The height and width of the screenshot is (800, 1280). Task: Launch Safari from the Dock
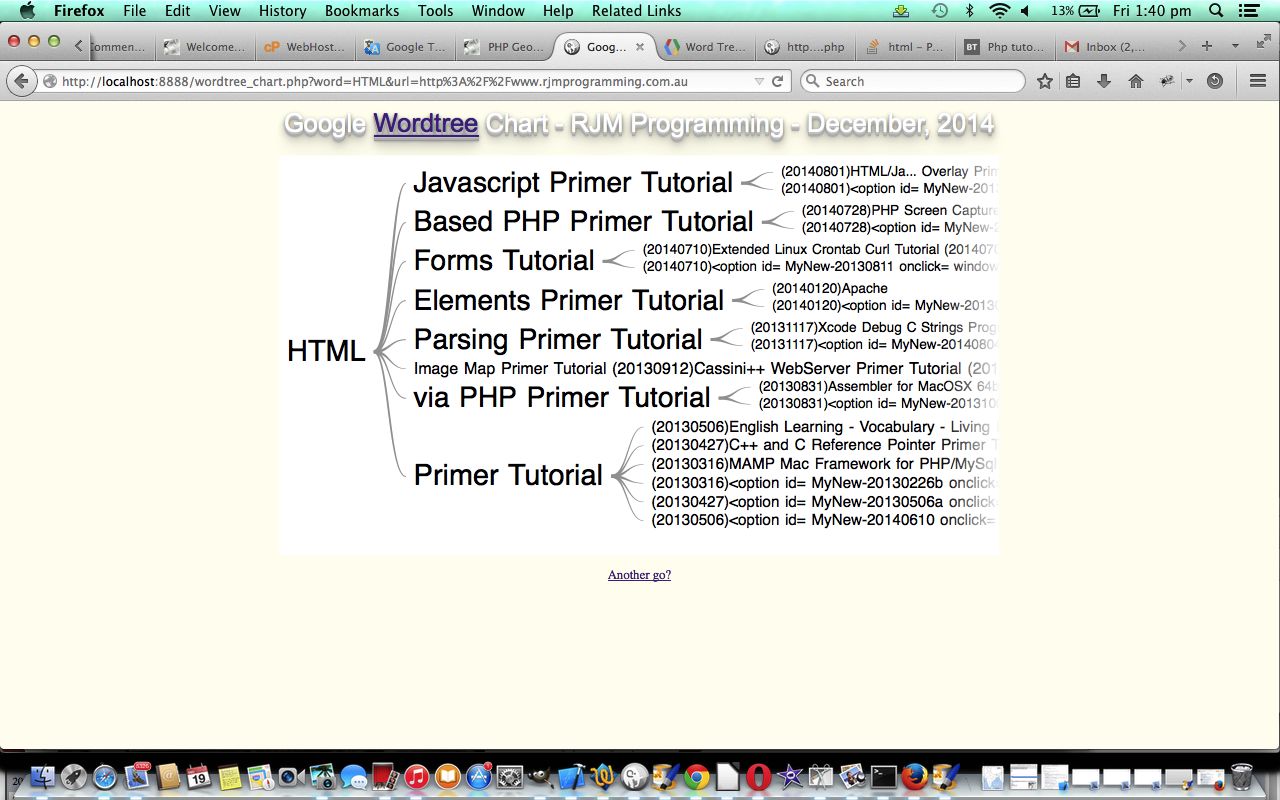tap(104, 777)
